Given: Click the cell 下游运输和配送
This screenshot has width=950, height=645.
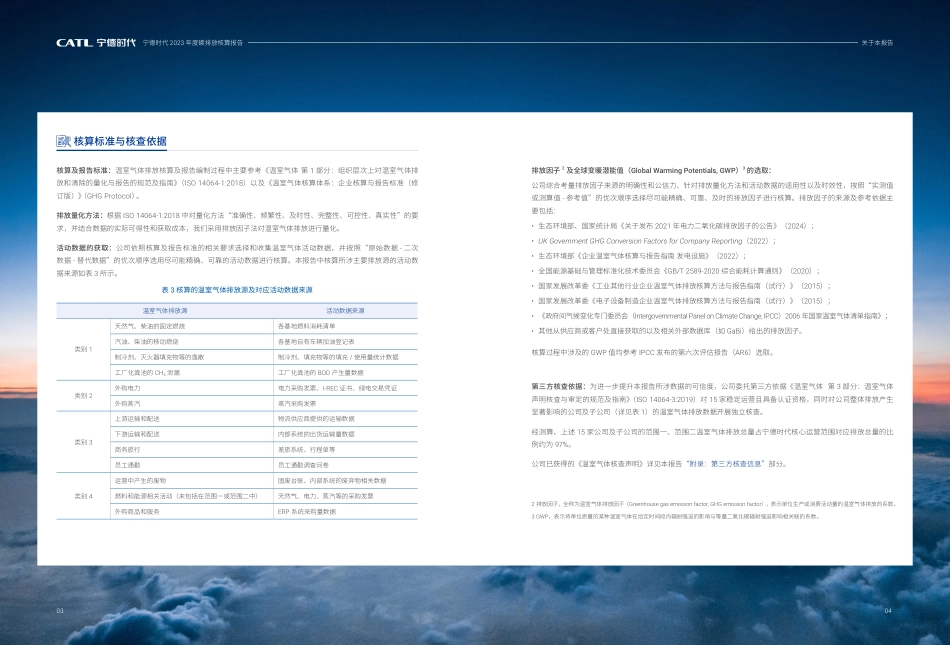Looking at the screenshot, I should pyautogui.click(x=137, y=434).
